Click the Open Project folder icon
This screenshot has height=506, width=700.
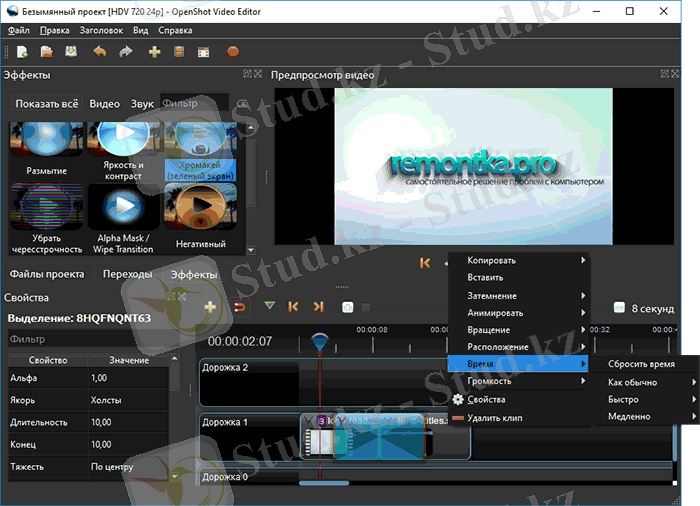click(x=47, y=51)
